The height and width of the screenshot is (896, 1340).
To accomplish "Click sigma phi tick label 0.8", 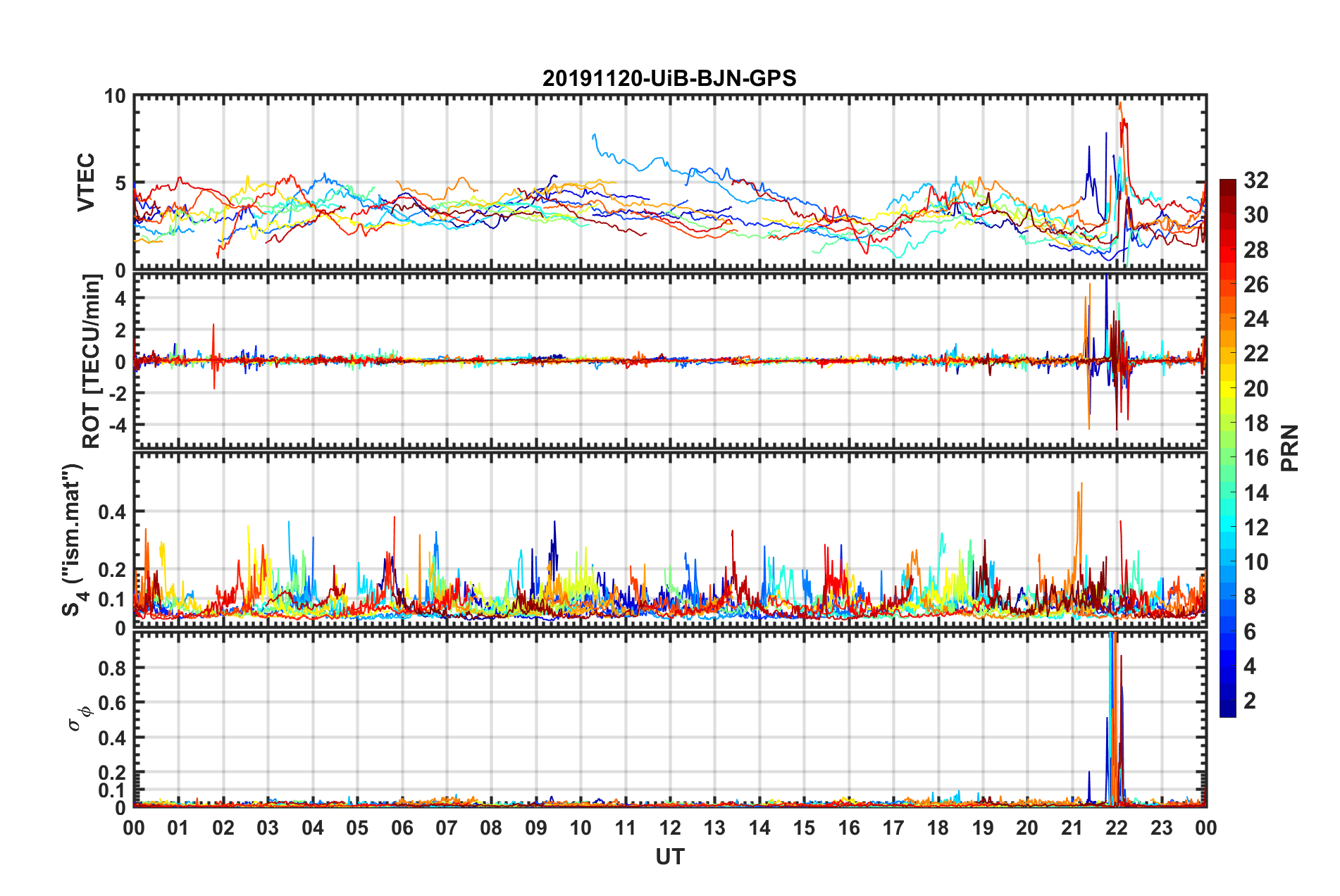I will click(x=111, y=668).
